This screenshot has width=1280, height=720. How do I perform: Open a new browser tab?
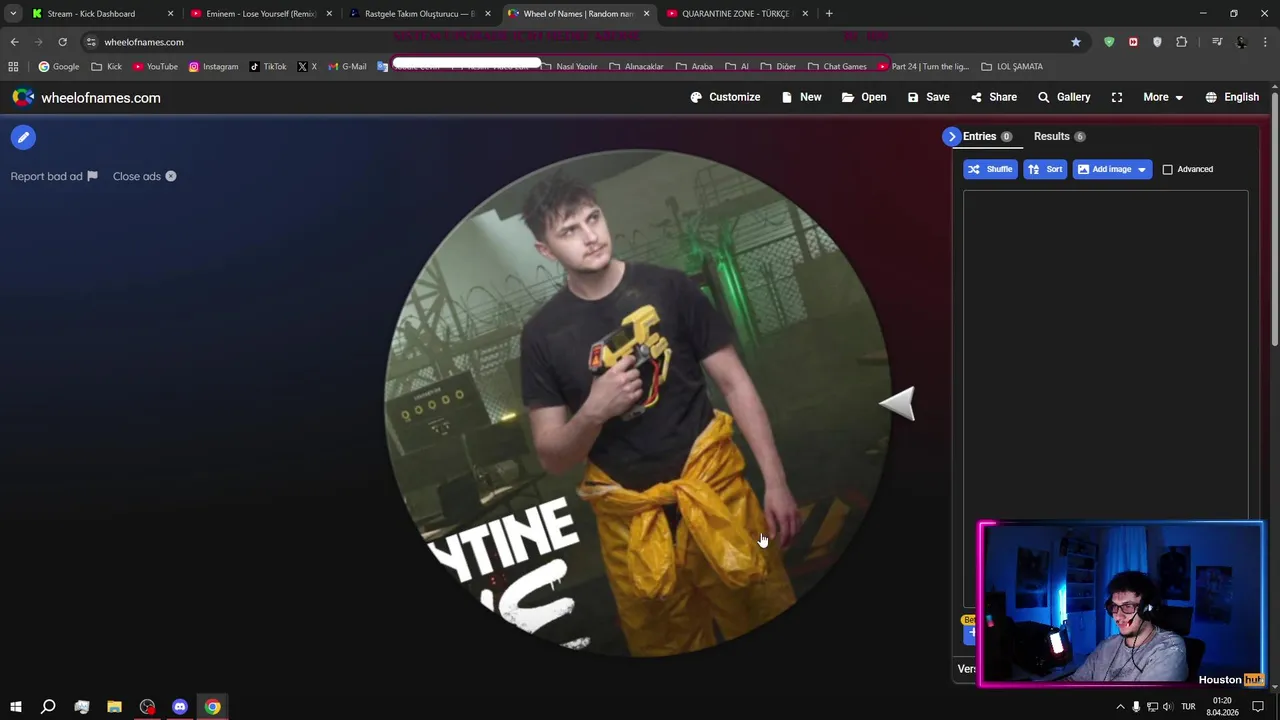(x=828, y=14)
